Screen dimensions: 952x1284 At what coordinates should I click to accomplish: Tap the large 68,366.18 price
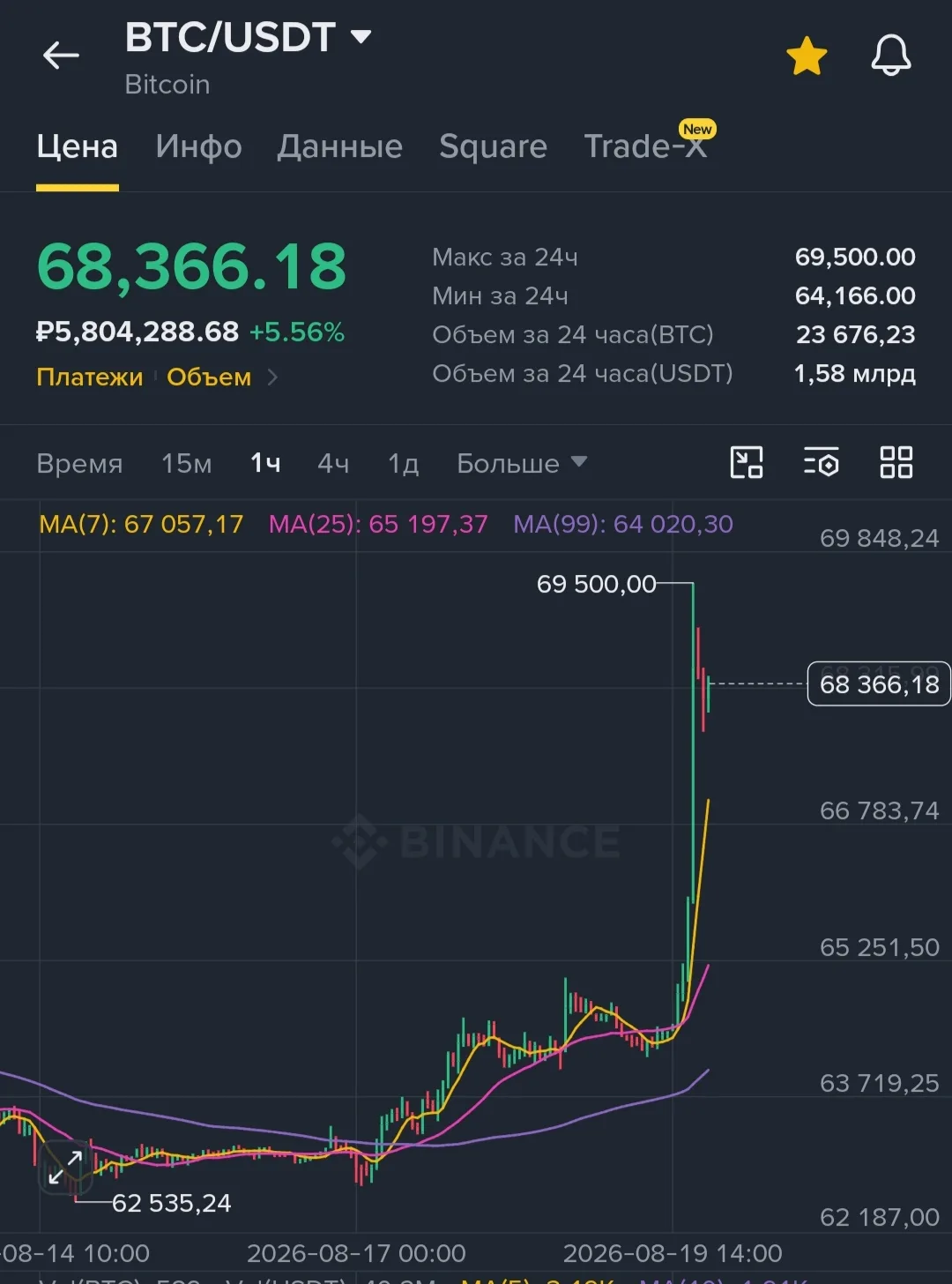(191, 266)
